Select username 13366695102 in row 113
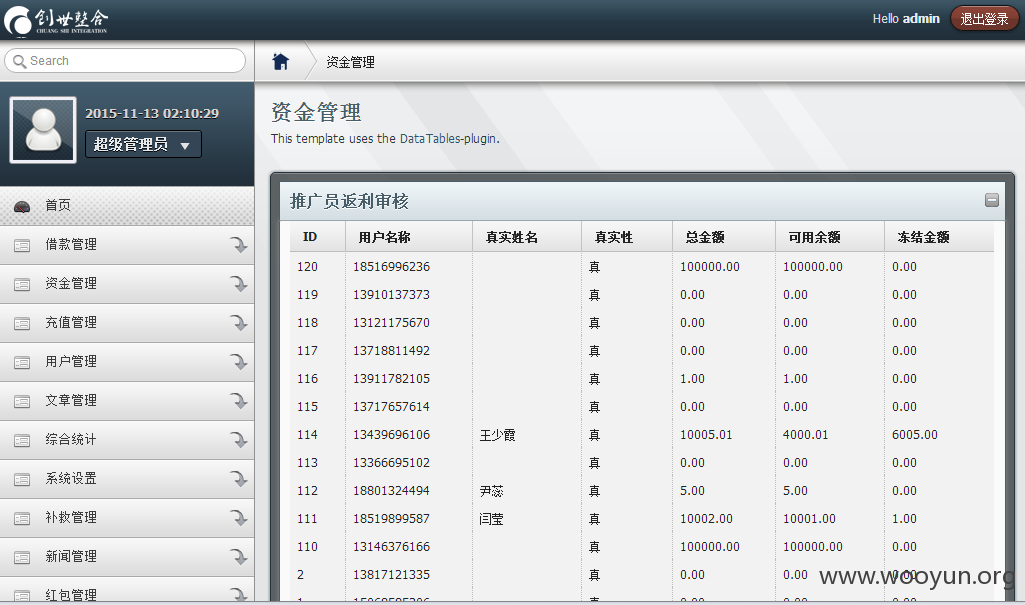Image resolution: width=1025 pixels, height=605 pixels. click(392, 463)
